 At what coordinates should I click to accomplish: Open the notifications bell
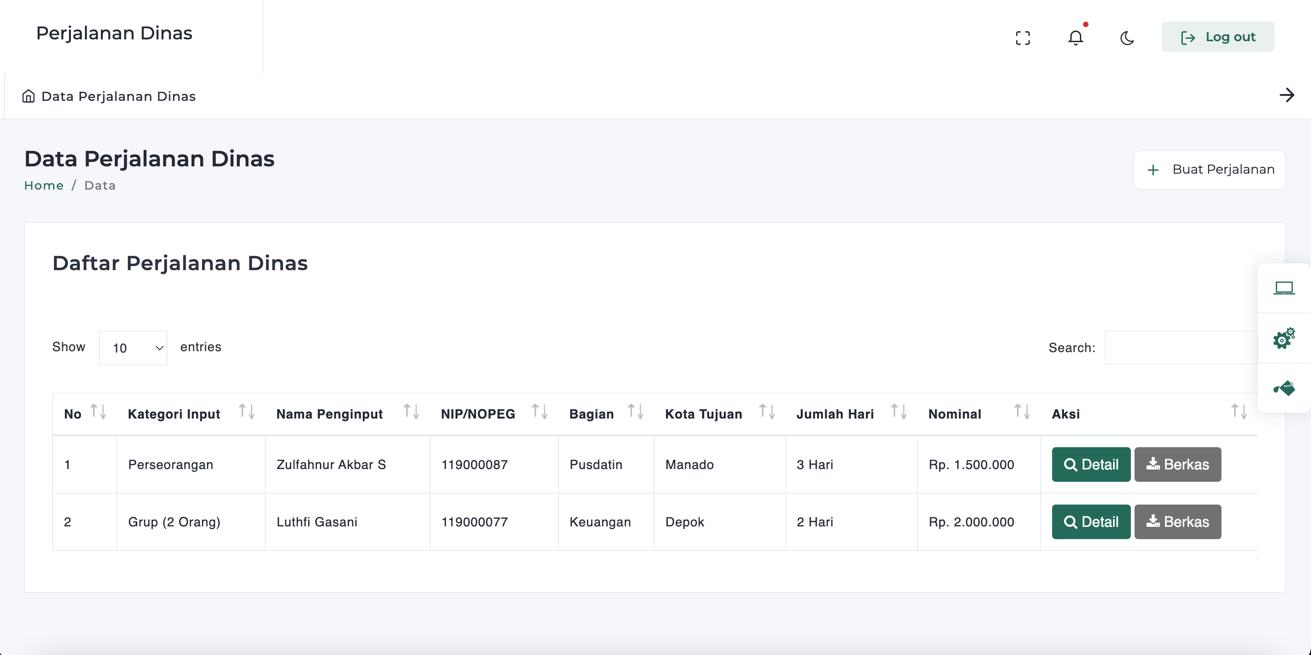tap(1075, 38)
